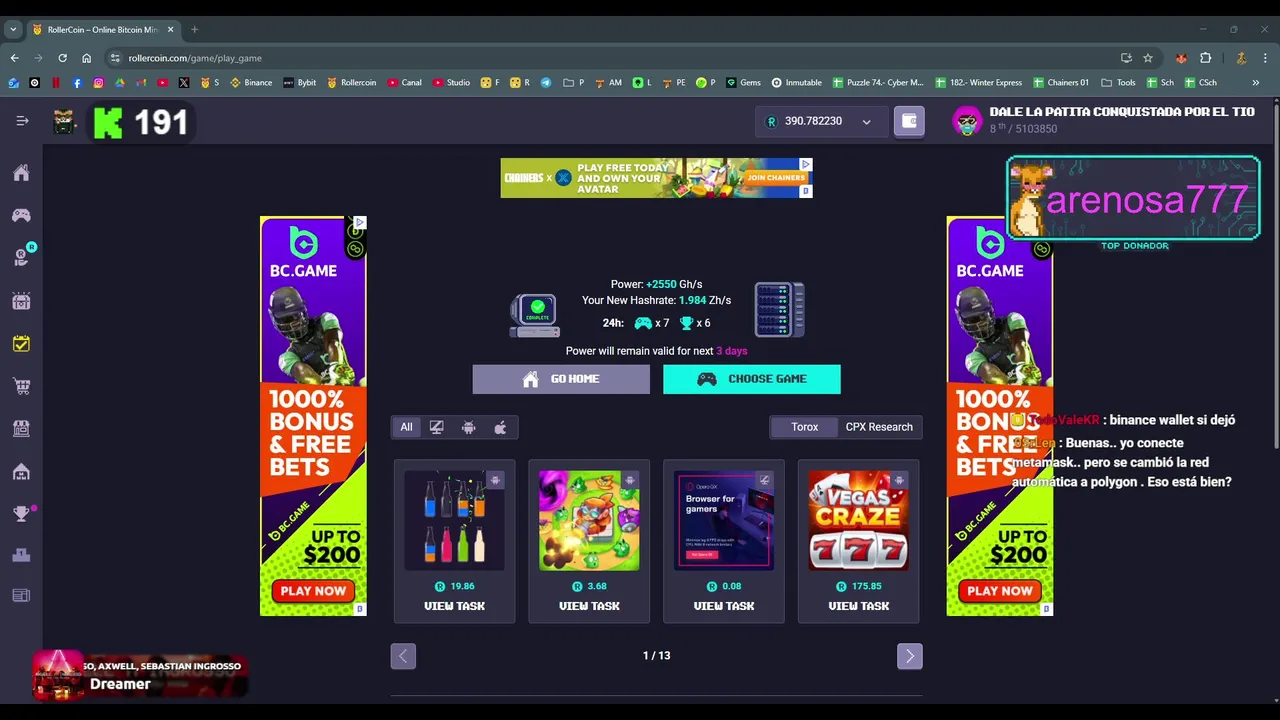
Task: Open the Facebook bookmark icon
Action: pos(77,82)
